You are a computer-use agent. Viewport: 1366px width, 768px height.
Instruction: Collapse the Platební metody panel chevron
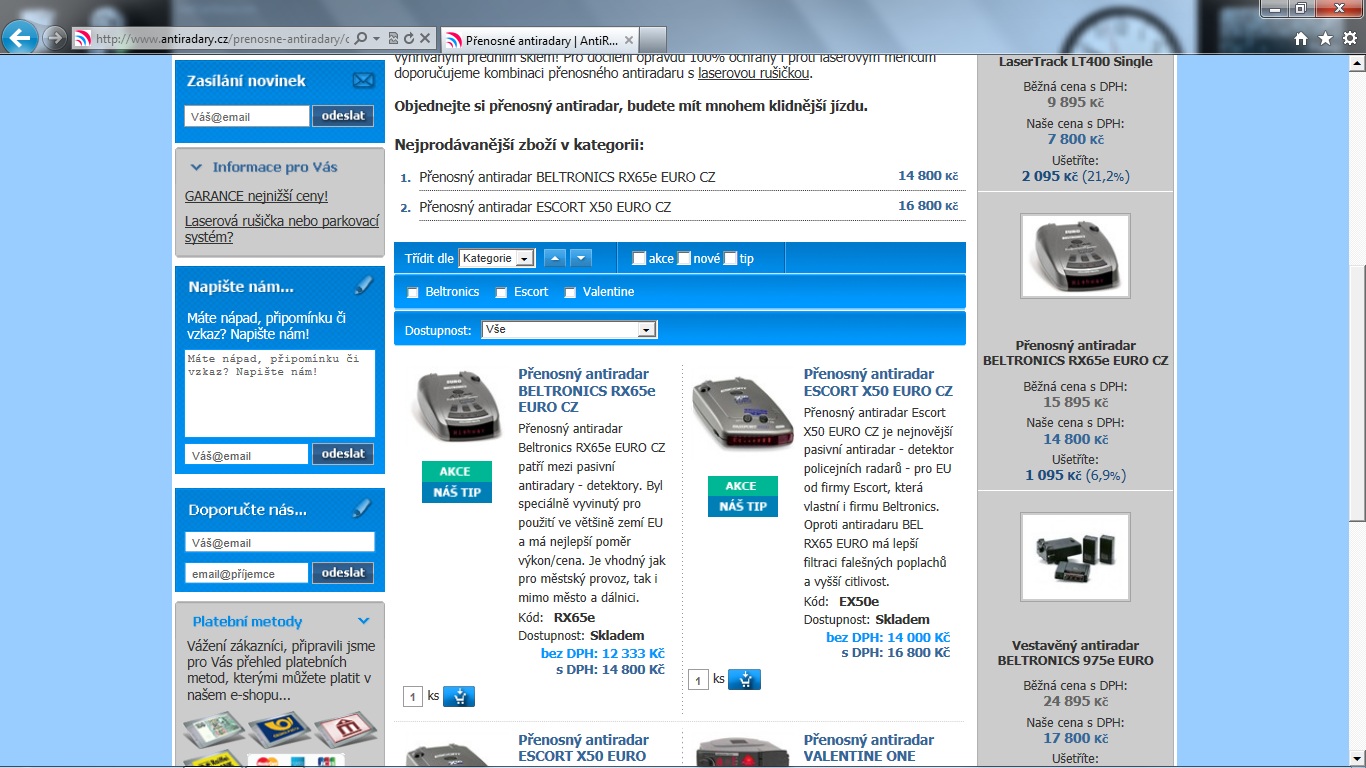363,621
